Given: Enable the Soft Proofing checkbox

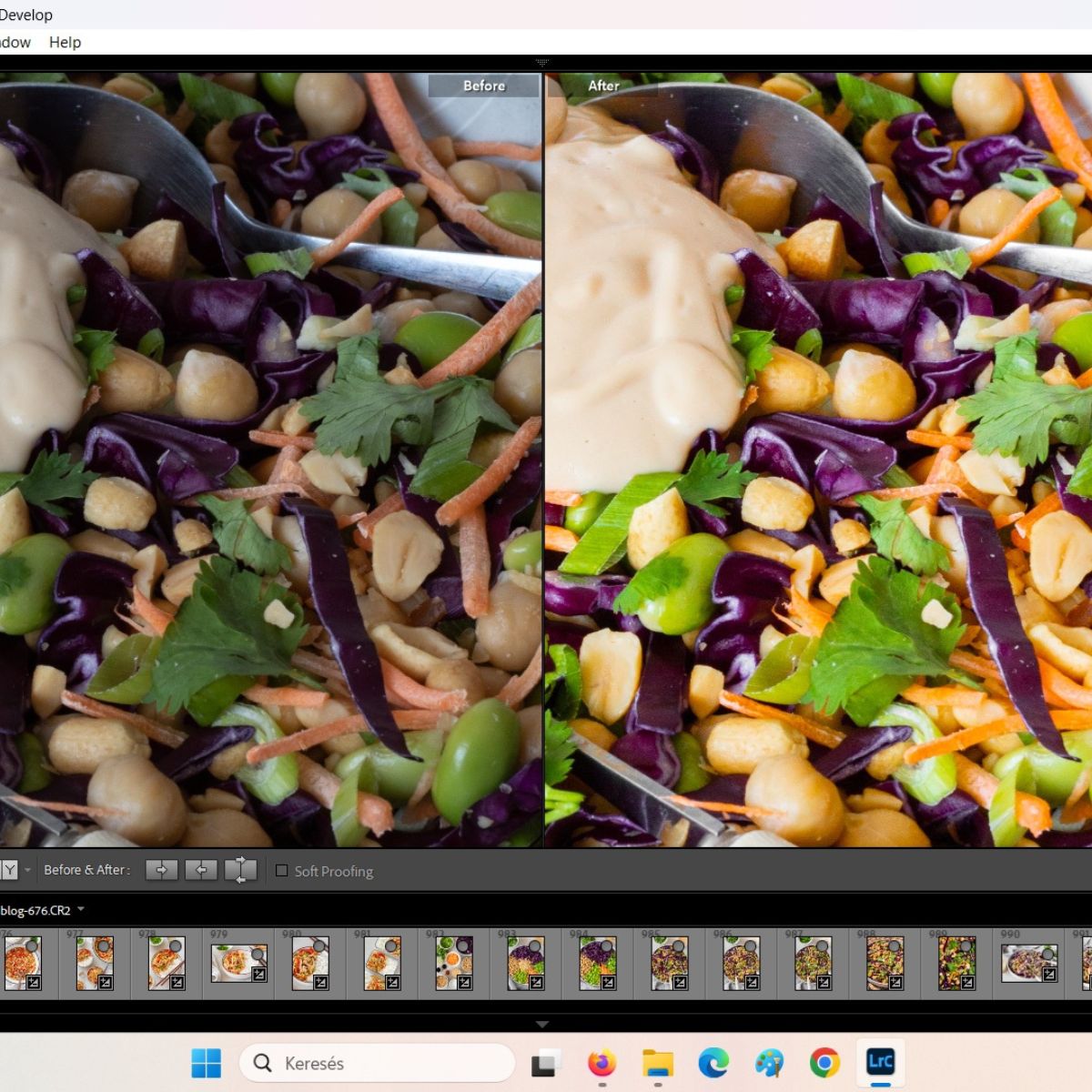Looking at the screenshot, I should [x=282, y=871].
